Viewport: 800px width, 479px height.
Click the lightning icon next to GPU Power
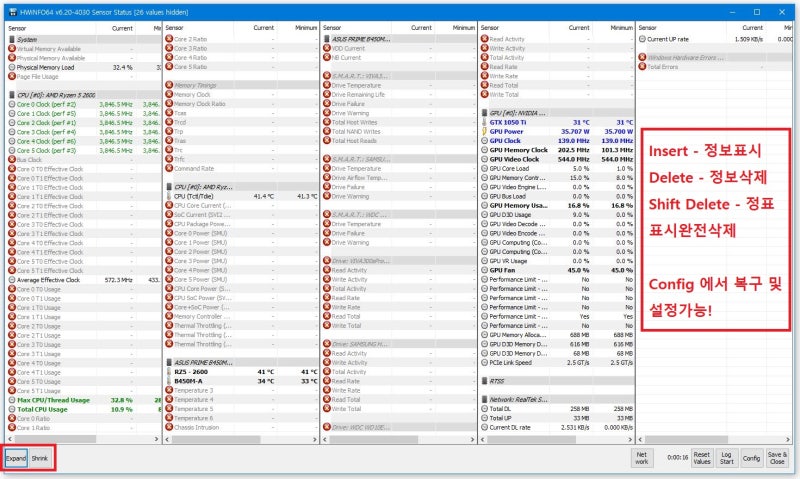(x=484, y=132)
